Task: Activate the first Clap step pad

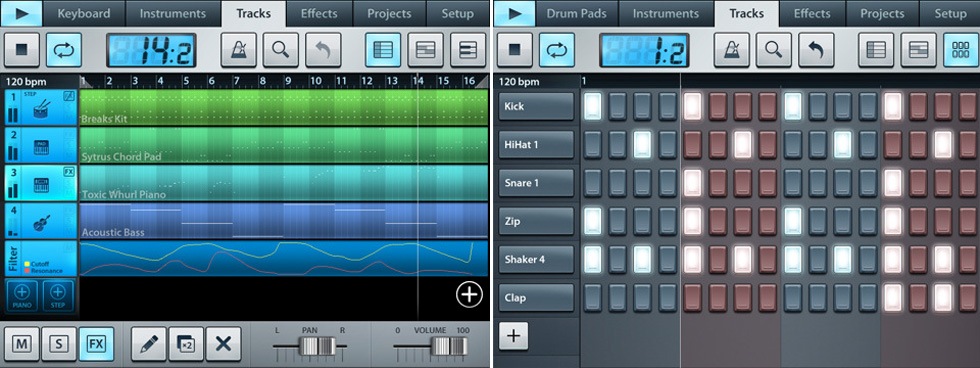Action: 592,297
